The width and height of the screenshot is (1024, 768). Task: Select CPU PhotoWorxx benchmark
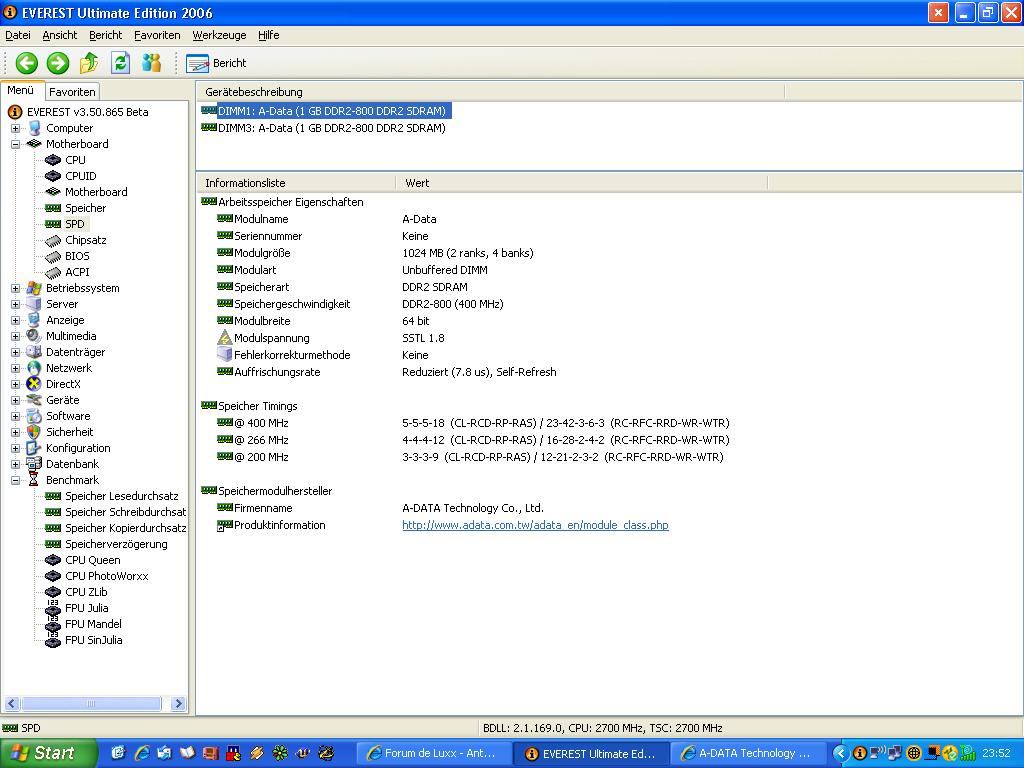[106, 576]
